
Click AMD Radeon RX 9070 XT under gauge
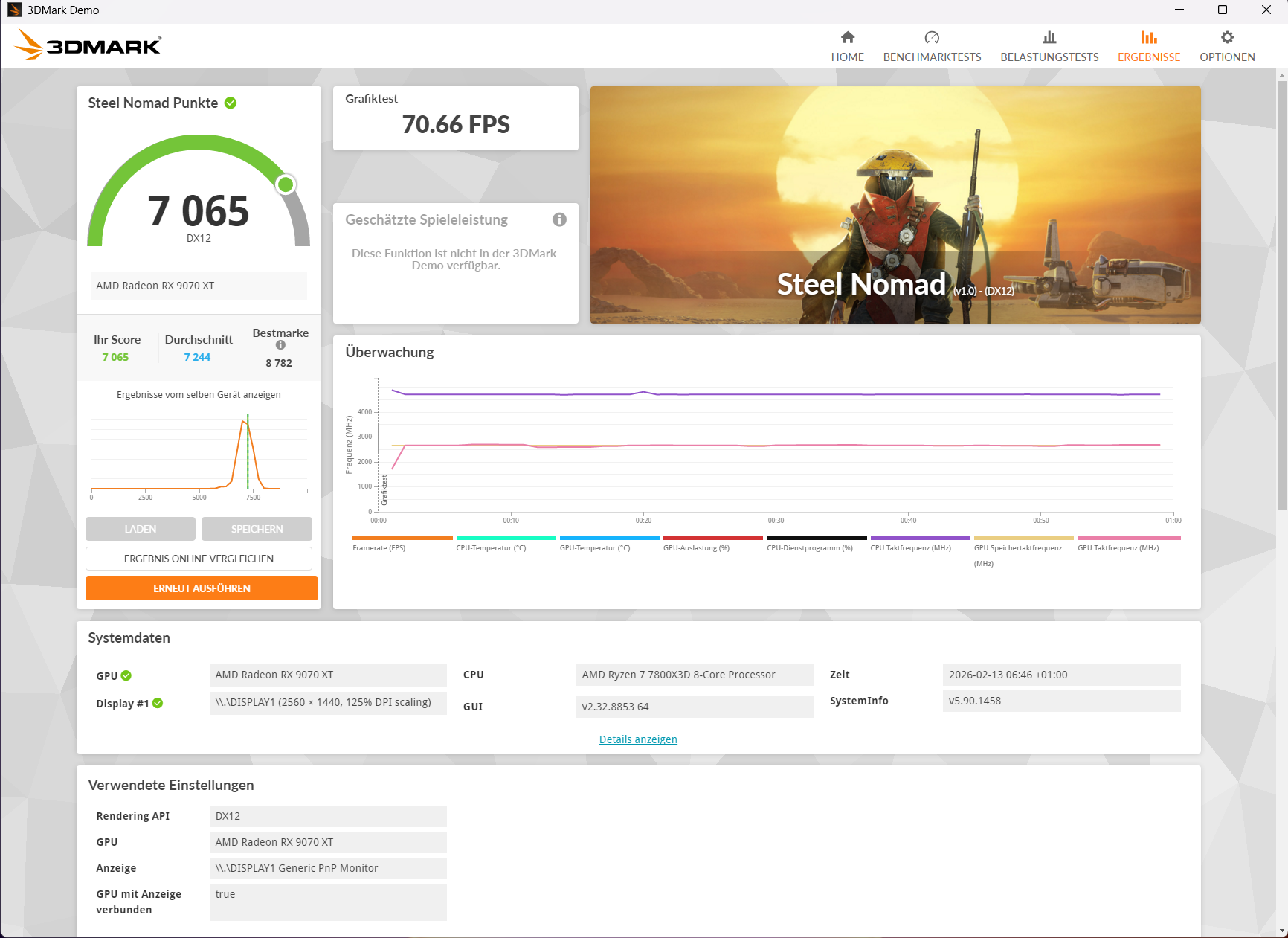pos(199,286)
